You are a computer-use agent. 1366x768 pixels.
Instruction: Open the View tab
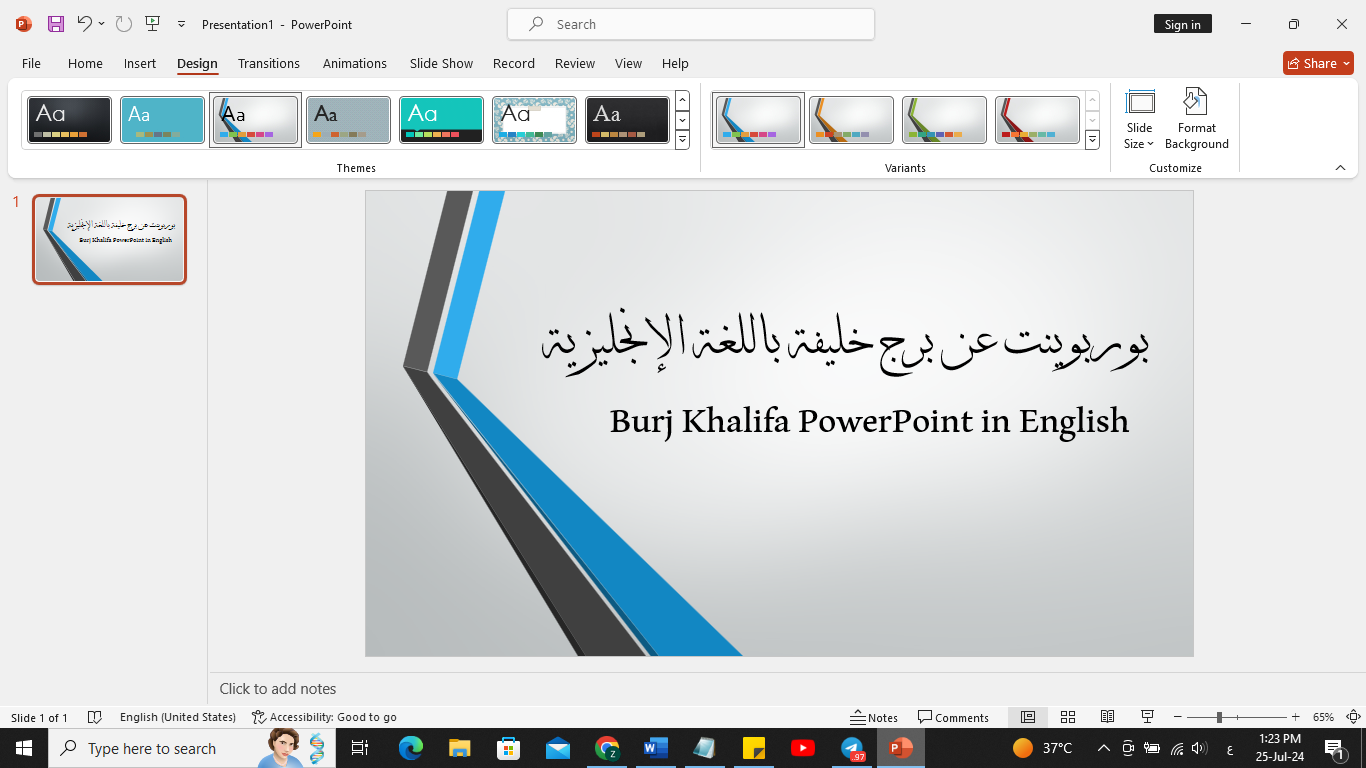[x=629, y=63]
